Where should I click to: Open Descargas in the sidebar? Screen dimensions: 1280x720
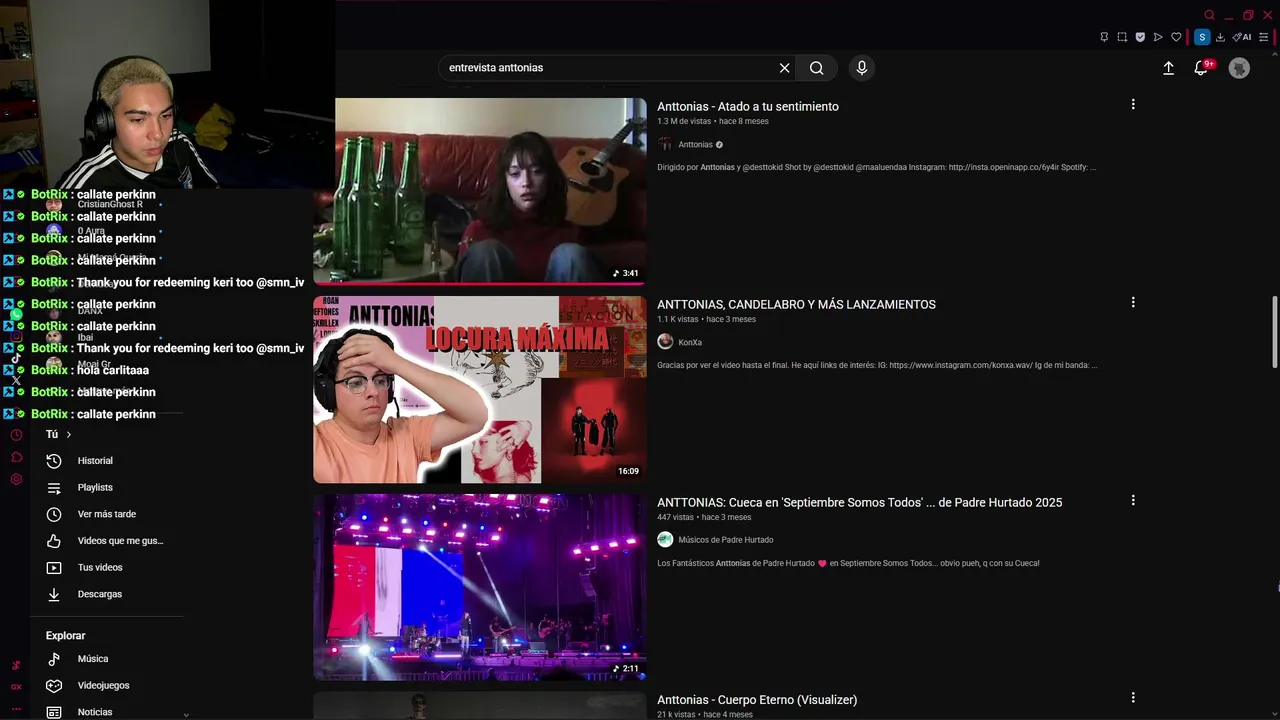(x=100, y=594)
